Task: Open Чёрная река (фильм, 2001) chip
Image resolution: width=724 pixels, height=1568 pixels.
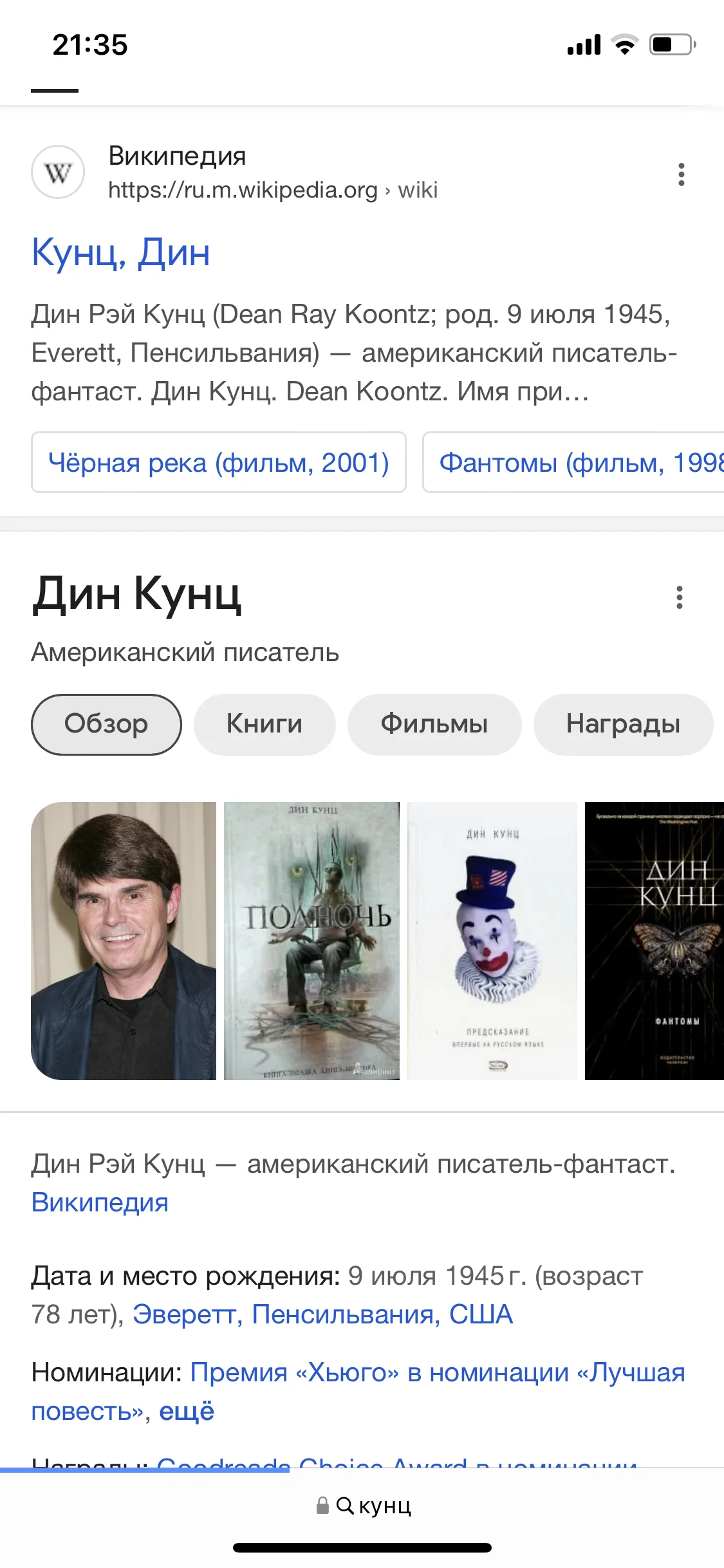Action: click(x=219, y=462)
